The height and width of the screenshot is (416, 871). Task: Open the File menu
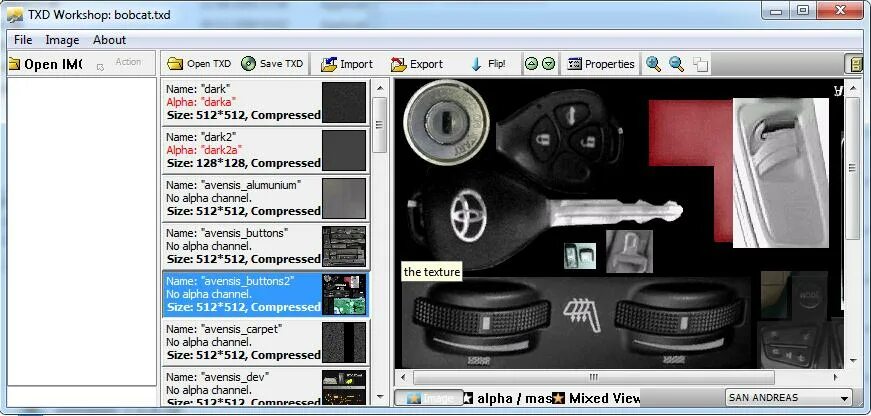coord(23,40)
